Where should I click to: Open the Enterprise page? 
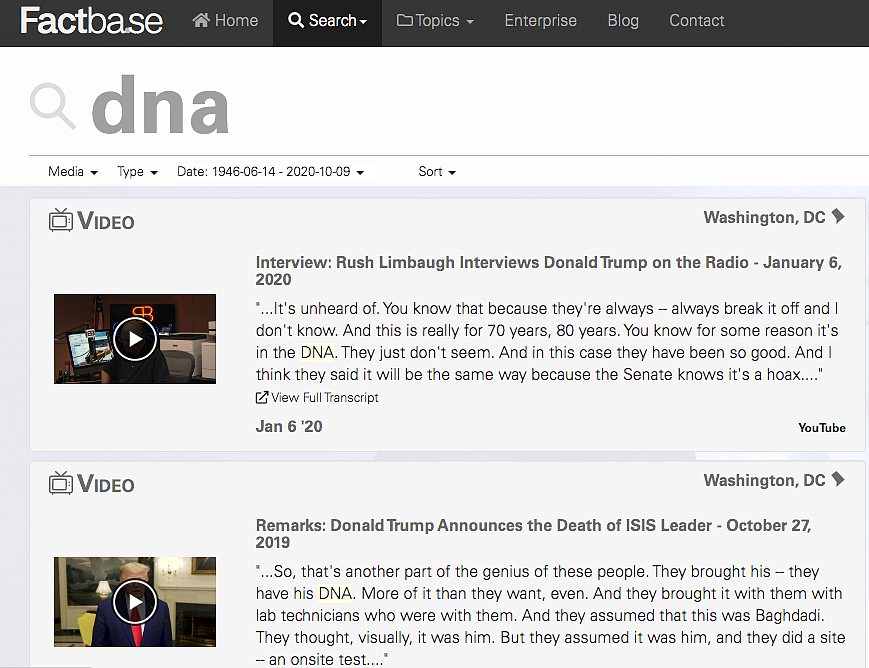(x=540, y=21)
